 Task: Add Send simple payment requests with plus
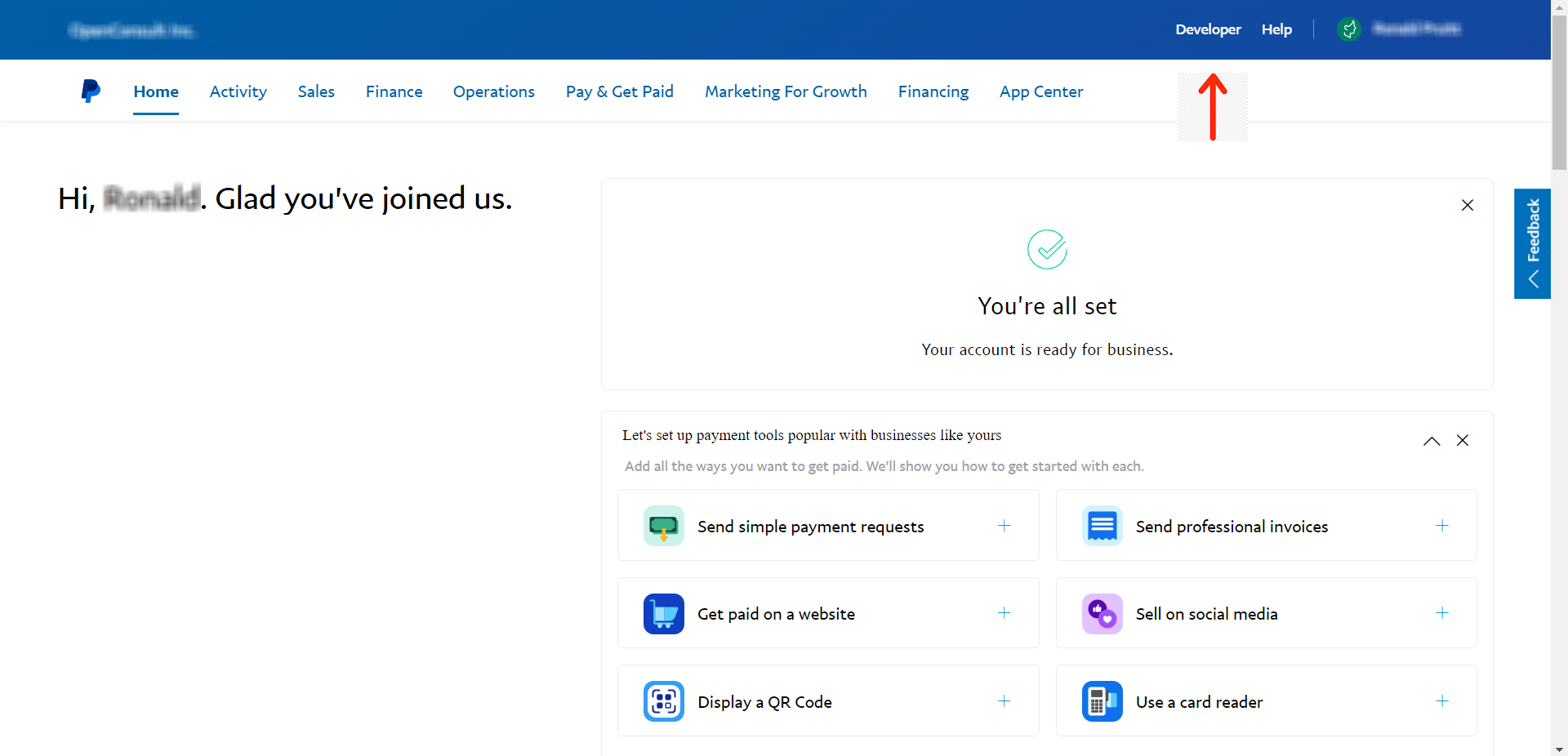point(1004,526)
